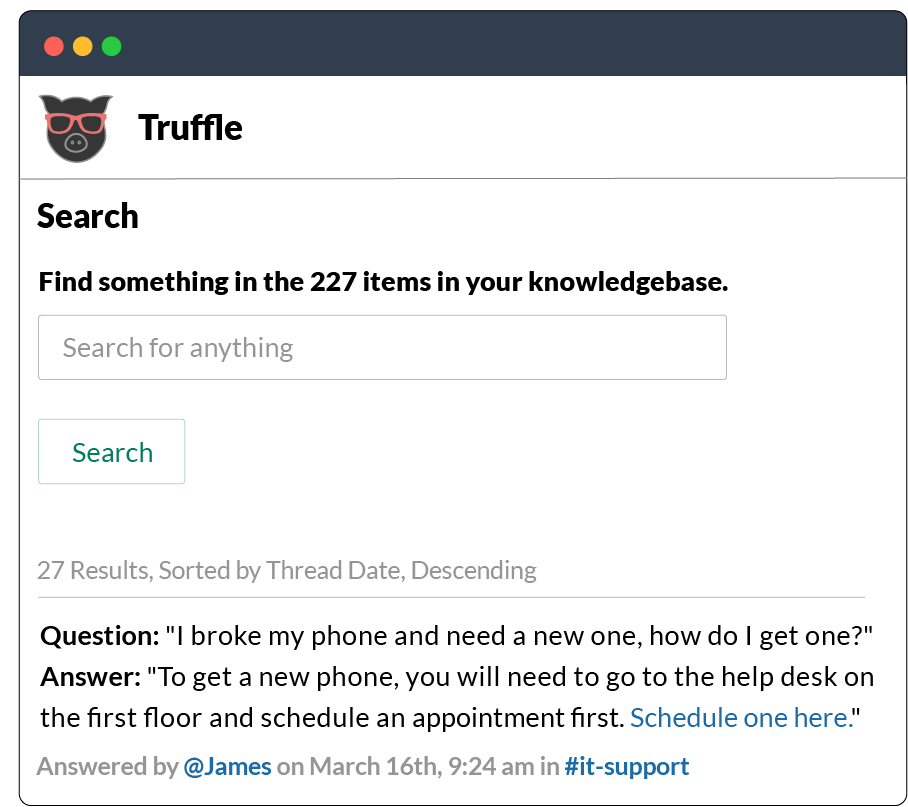Click the '27 Results' count text

(95, 571)
